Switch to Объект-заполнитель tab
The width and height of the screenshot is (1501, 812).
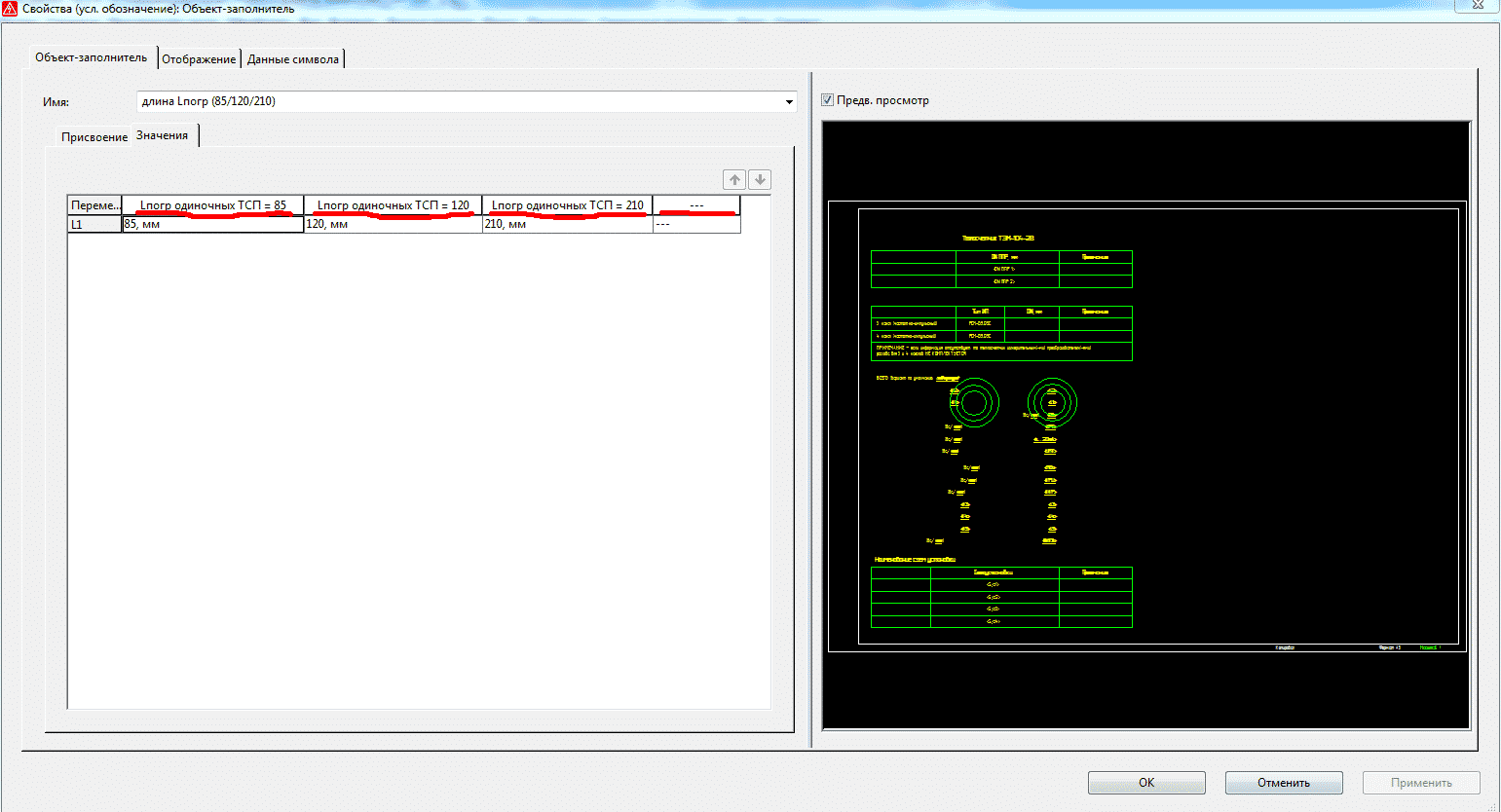[x=92, y=57]
